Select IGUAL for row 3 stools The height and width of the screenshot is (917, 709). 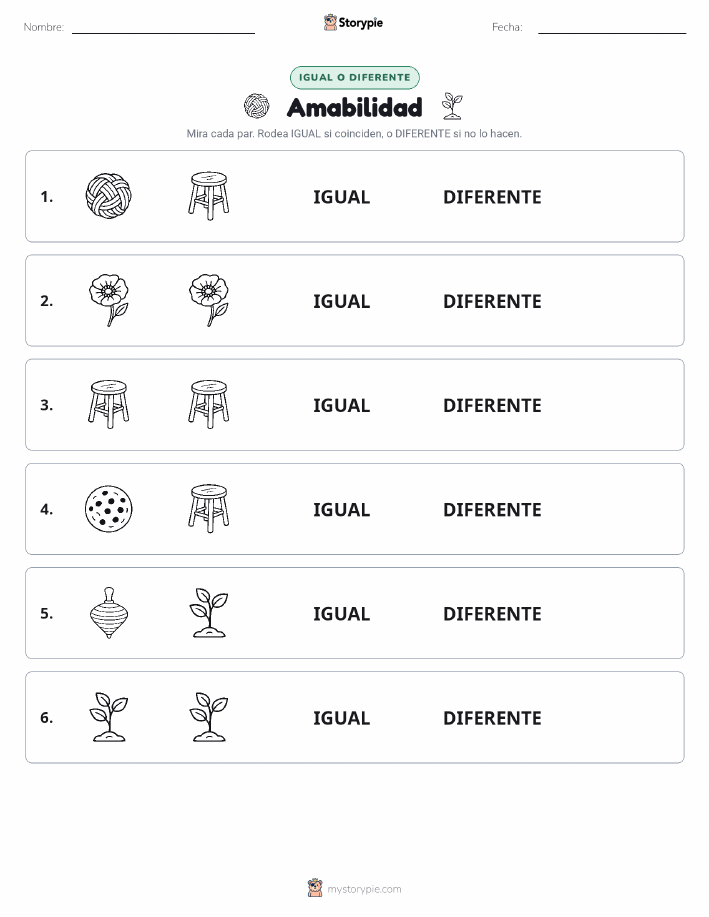pos(342,405)
